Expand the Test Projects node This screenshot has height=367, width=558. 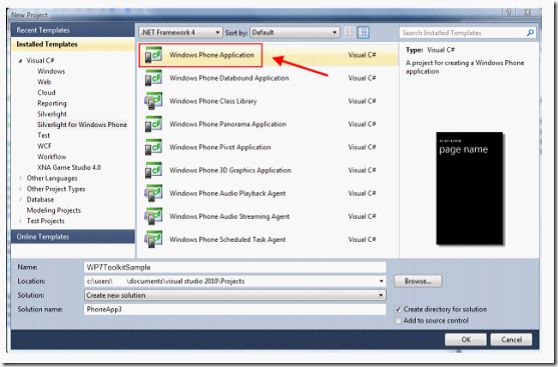click(x=20, y=221)
